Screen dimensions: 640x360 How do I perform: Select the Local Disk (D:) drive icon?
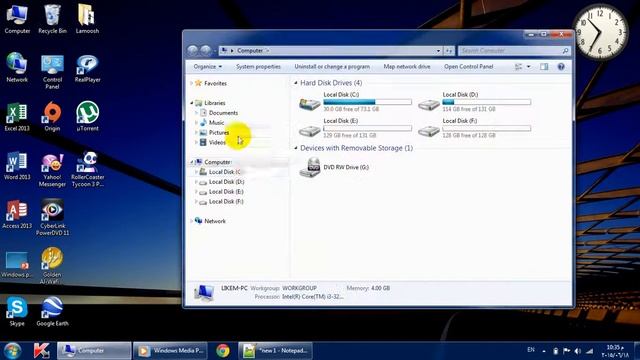(429, 104)
